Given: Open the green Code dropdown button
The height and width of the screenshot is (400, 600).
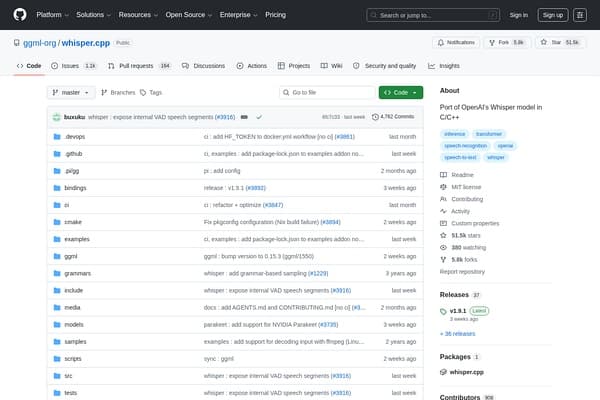Looking at the screenshot, I should coord(401,93).
